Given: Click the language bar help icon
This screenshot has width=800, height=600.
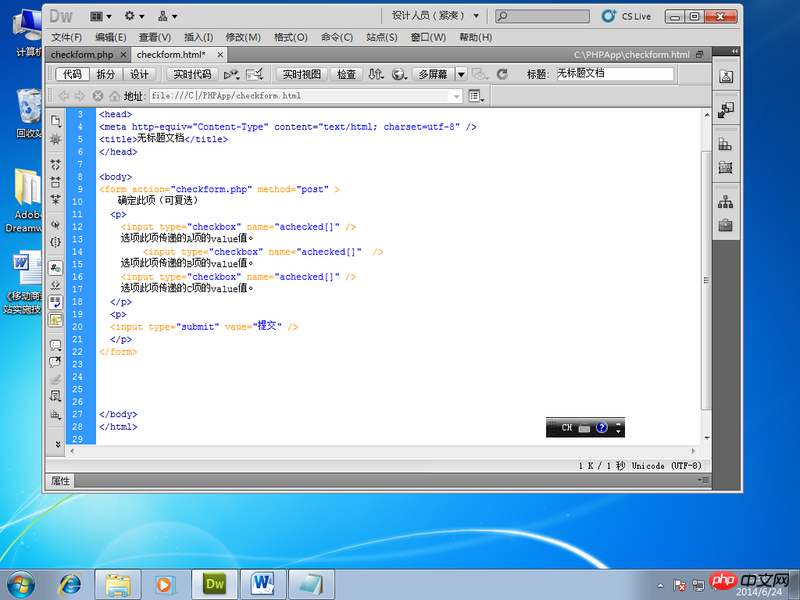Looking at the screenshot, I should tap(602, 428).
